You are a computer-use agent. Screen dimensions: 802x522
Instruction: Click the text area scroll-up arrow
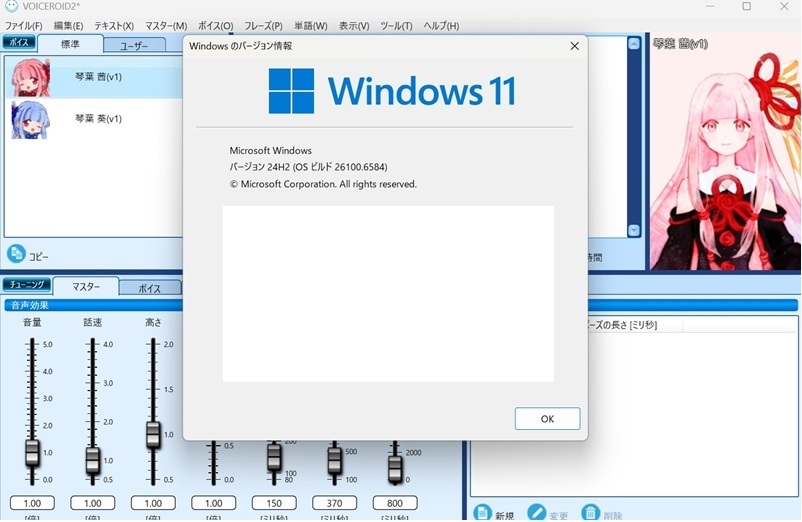pyautogui.click(x=634, y=43)
